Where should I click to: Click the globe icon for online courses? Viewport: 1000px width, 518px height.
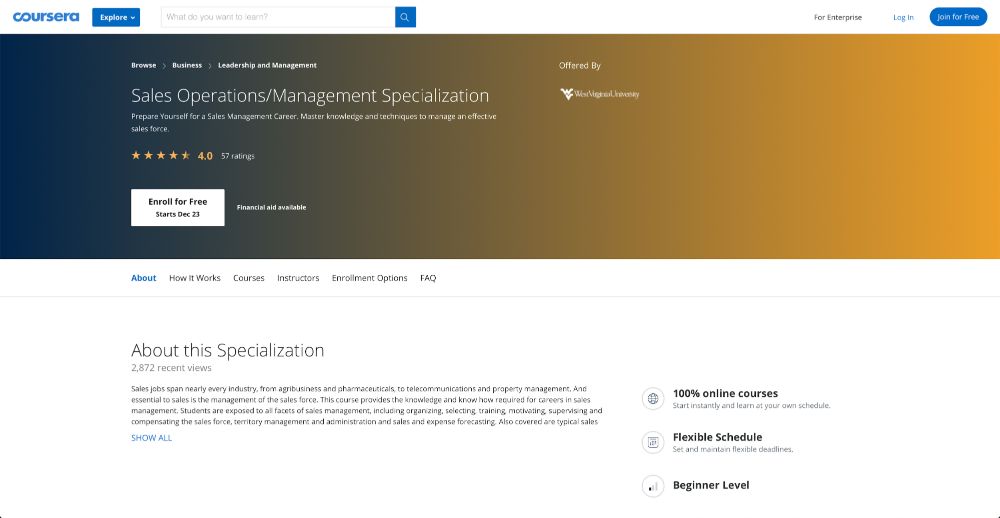pos(652,399)
